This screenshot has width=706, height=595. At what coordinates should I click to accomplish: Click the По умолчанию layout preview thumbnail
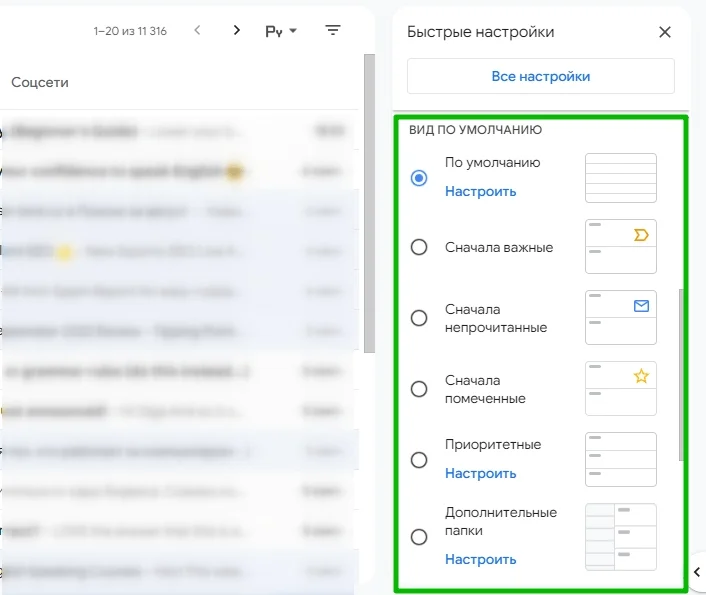620,178
